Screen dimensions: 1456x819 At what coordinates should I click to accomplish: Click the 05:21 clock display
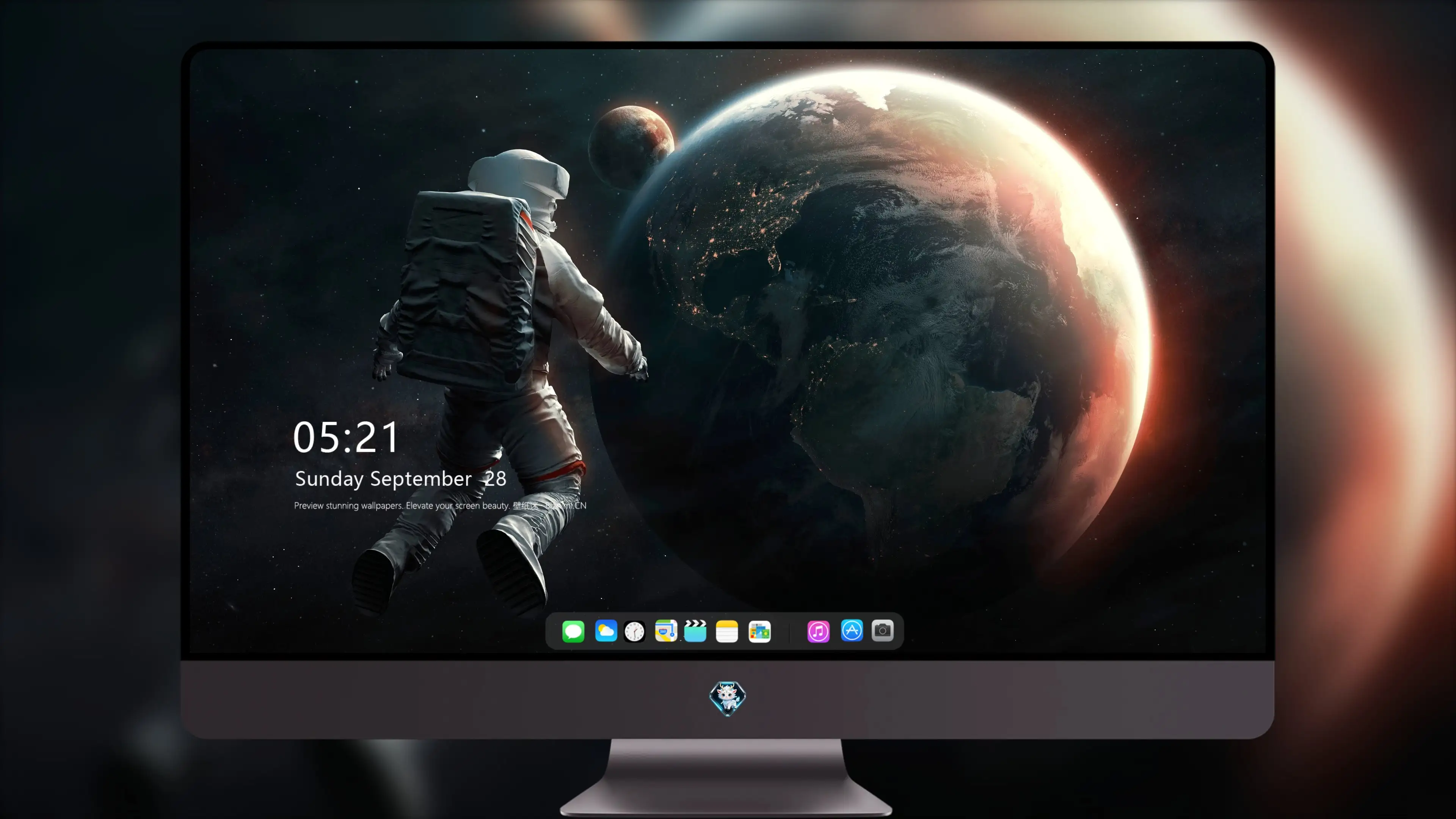click(346, 438)
